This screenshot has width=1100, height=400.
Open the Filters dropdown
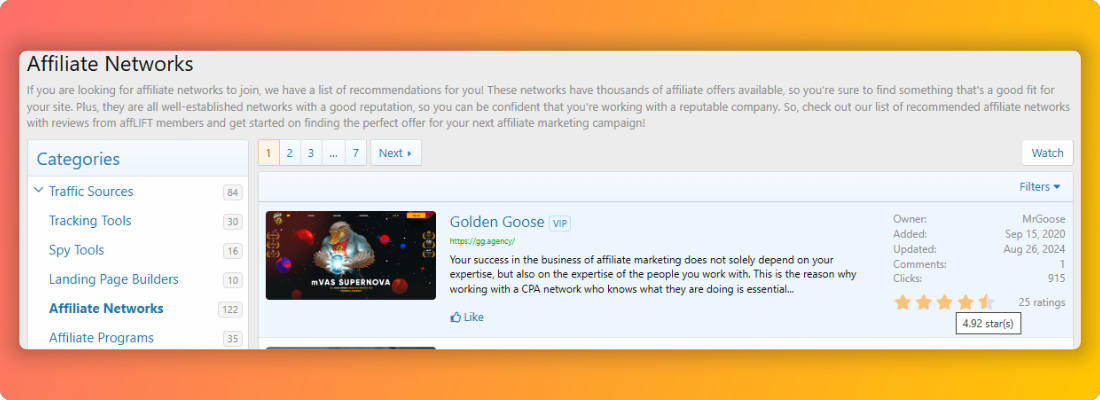tap(1040, 187)
